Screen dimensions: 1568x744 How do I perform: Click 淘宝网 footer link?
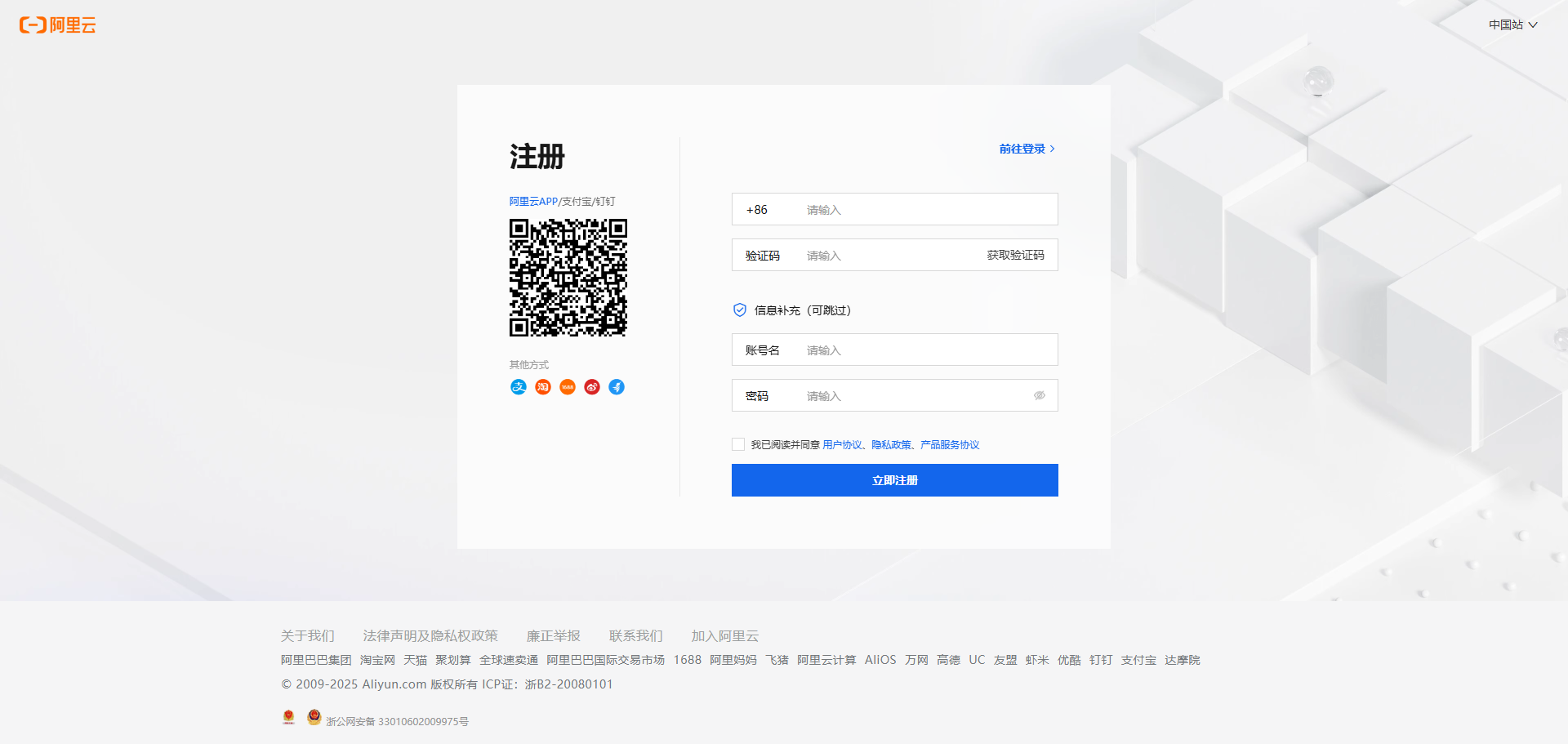coord(377,660)
